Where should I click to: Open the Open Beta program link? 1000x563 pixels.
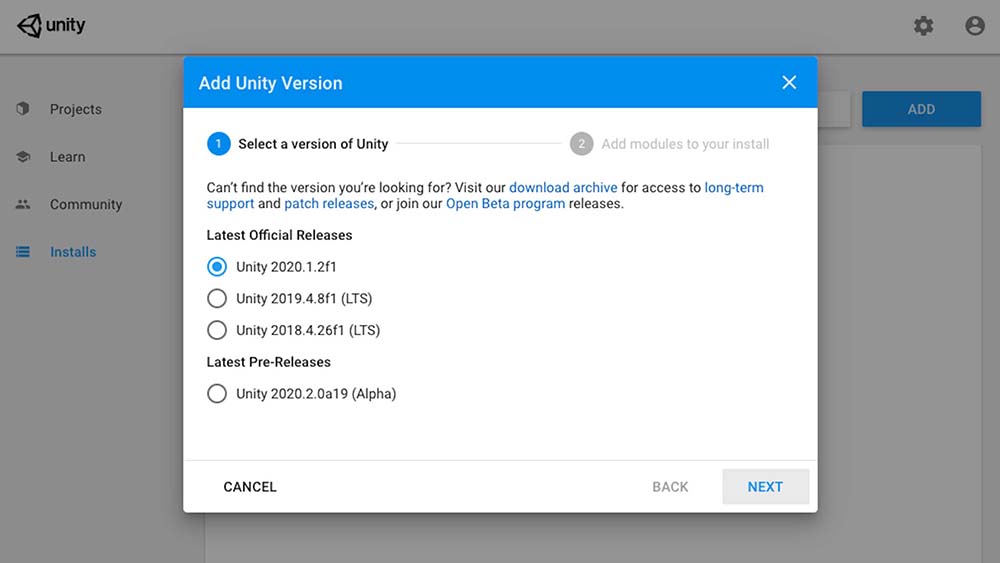pyautogui.click(x=505, y=204)
